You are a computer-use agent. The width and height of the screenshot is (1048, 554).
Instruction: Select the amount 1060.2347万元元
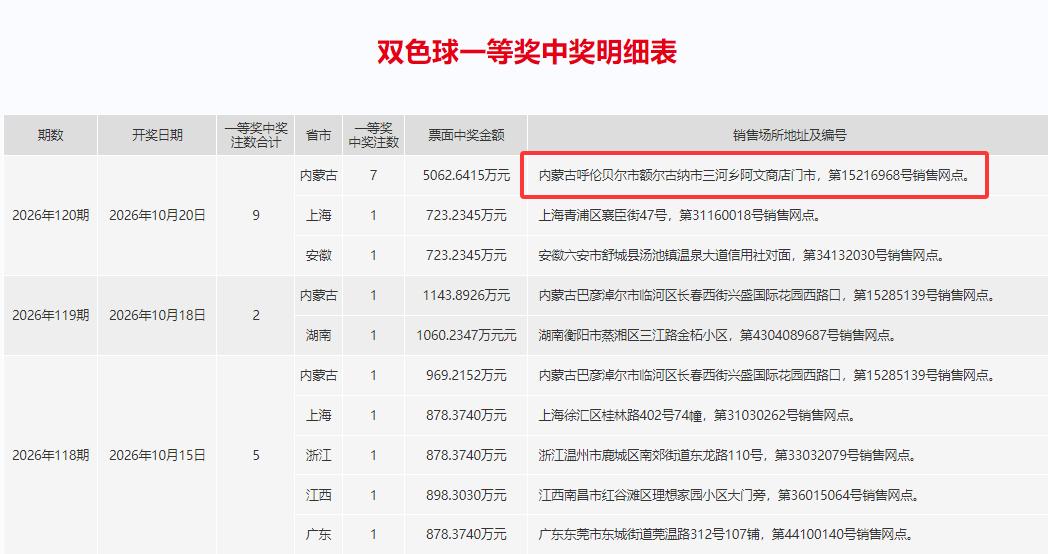click(x=466, y=335)
